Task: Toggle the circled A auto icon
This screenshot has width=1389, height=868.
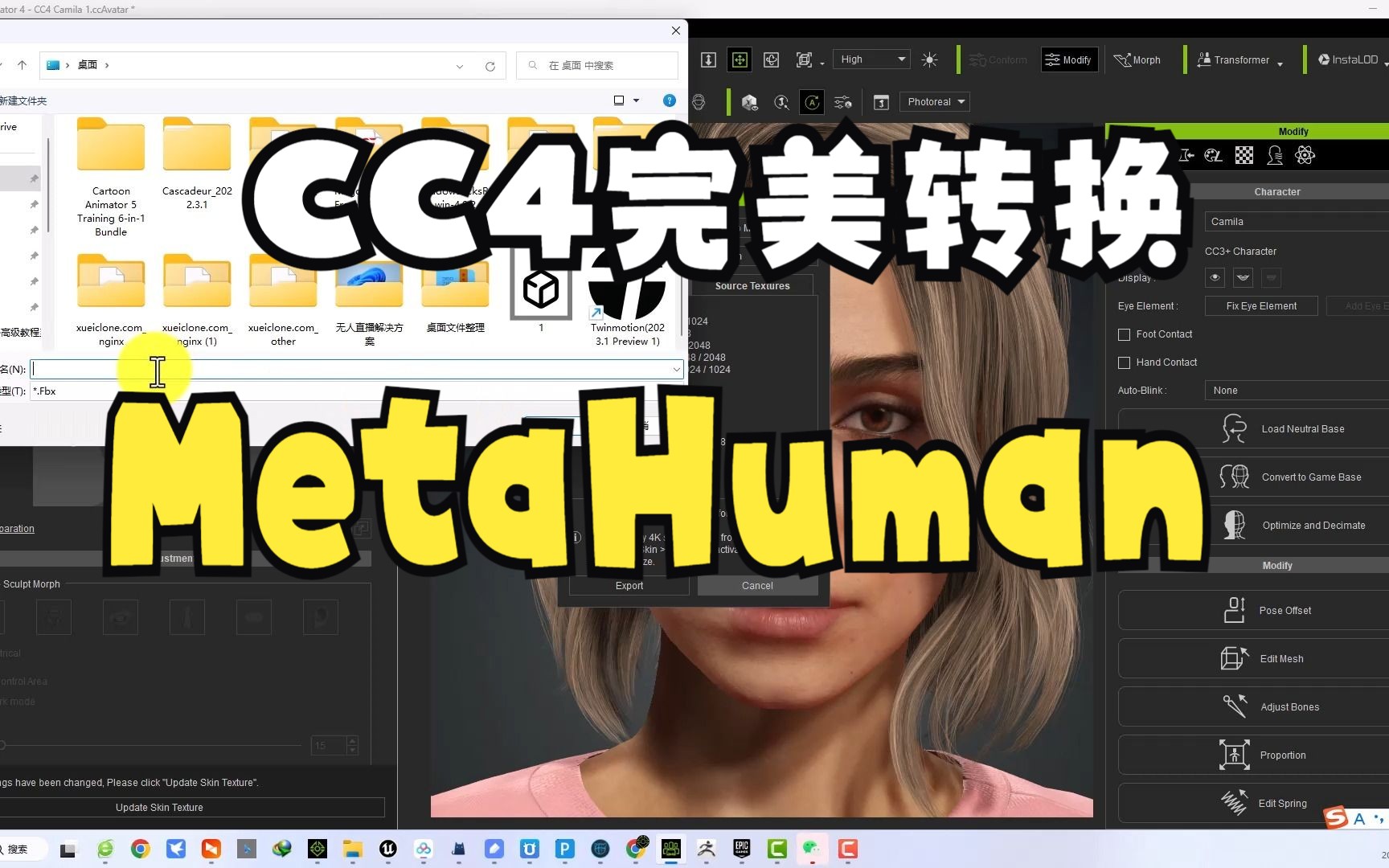Action: (812, 102)
